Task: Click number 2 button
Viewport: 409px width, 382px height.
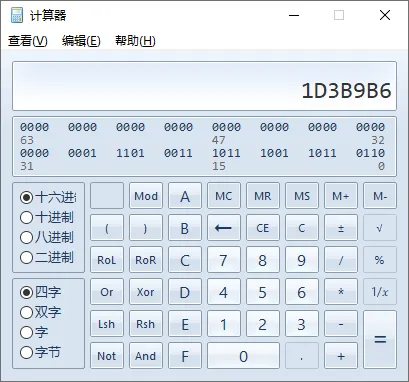Action: click(263, 324)
